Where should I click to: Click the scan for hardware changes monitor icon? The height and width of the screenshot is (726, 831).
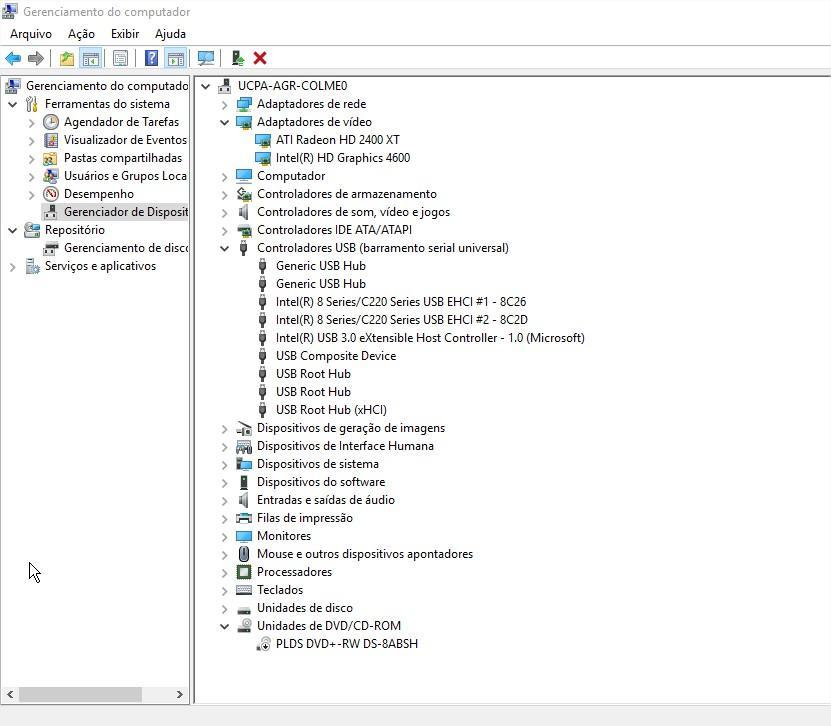[x=206, y=58]
